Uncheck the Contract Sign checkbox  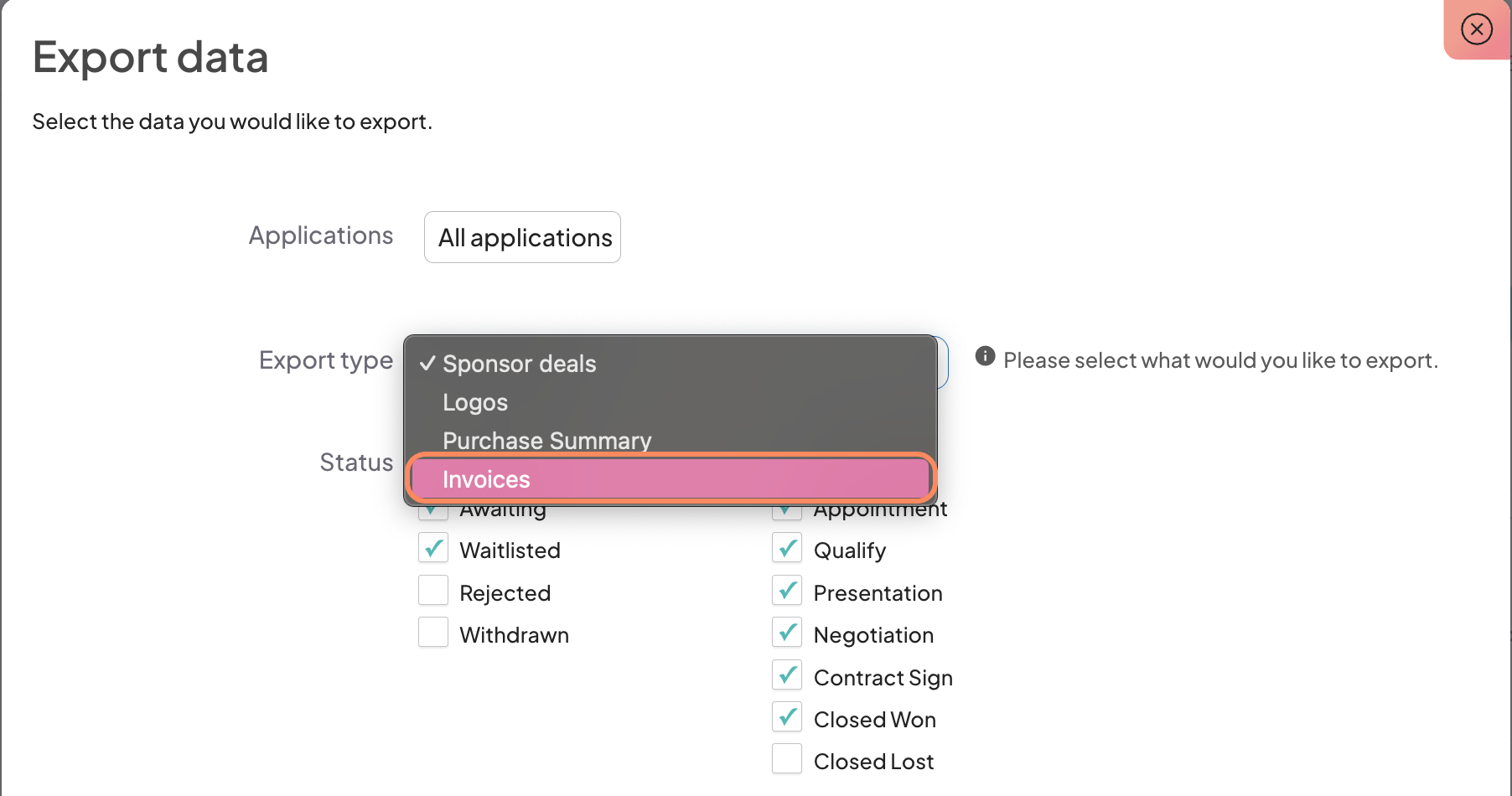click(x=787, y=675)
